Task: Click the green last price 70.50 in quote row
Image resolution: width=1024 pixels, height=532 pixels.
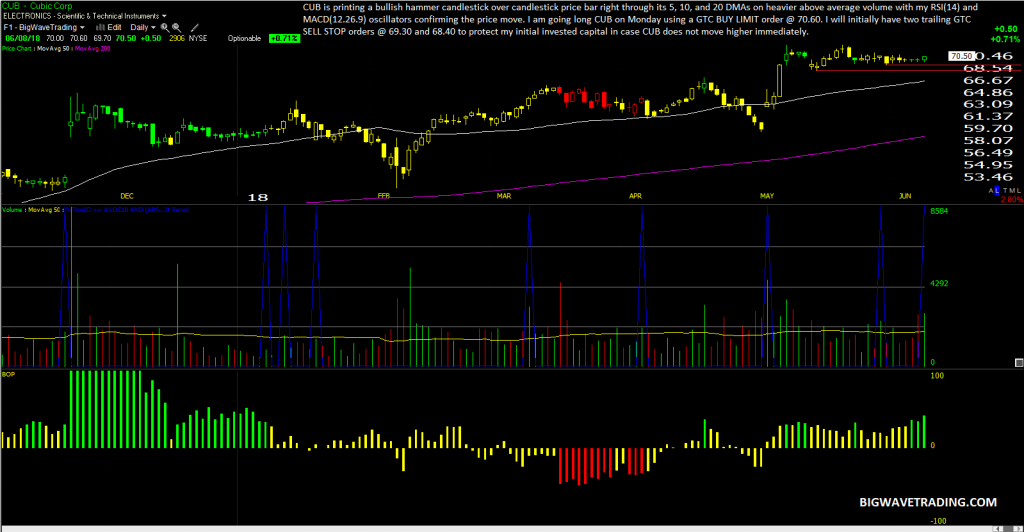Action: point(126,39)
